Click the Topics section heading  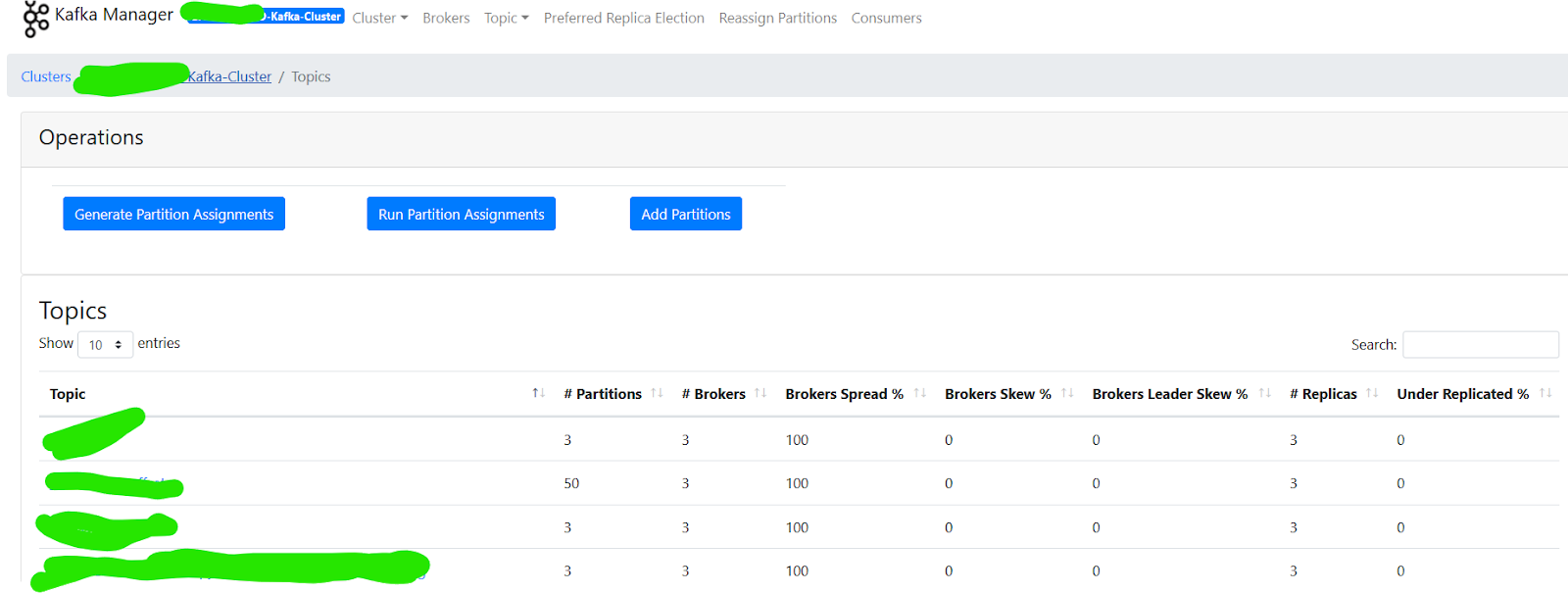pos(73,311)
